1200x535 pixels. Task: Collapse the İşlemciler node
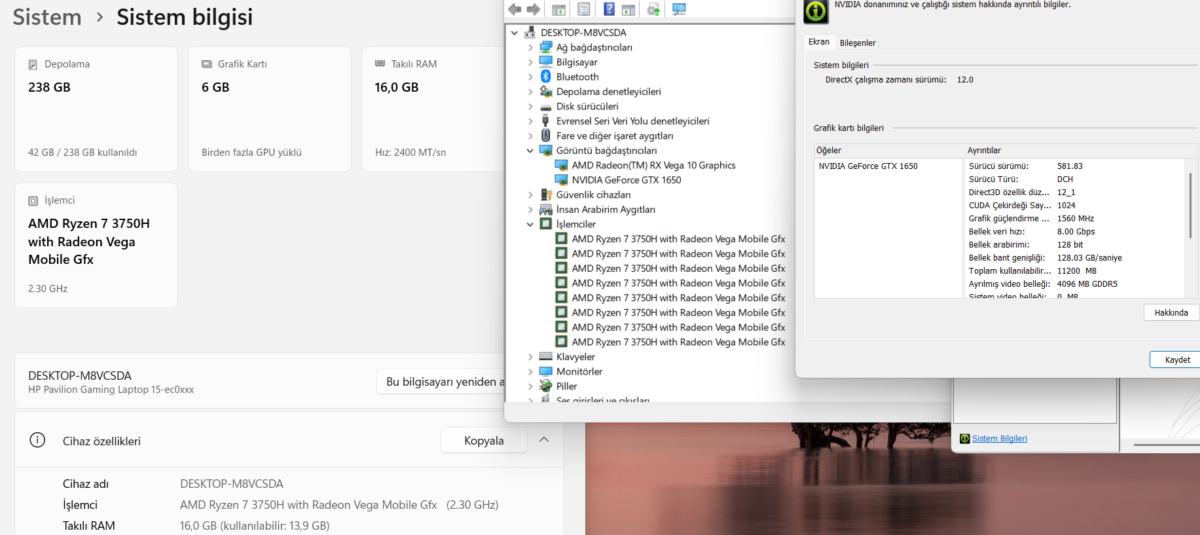[530, 224]
